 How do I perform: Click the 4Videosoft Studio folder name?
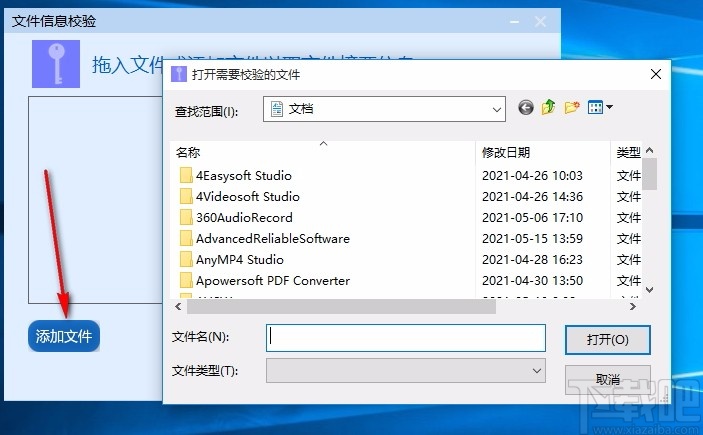pyautogui.click(x=247, y=196)
